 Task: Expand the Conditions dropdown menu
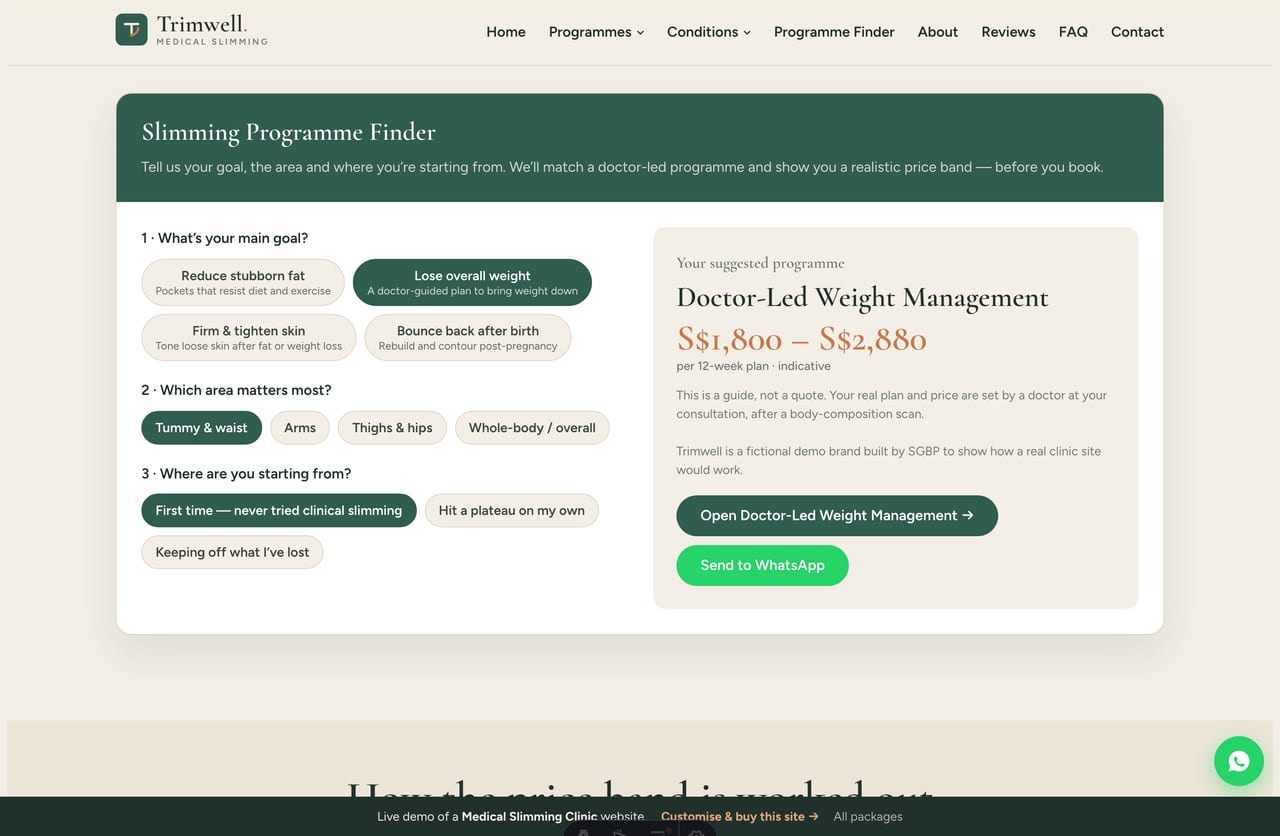pos(708,32)
